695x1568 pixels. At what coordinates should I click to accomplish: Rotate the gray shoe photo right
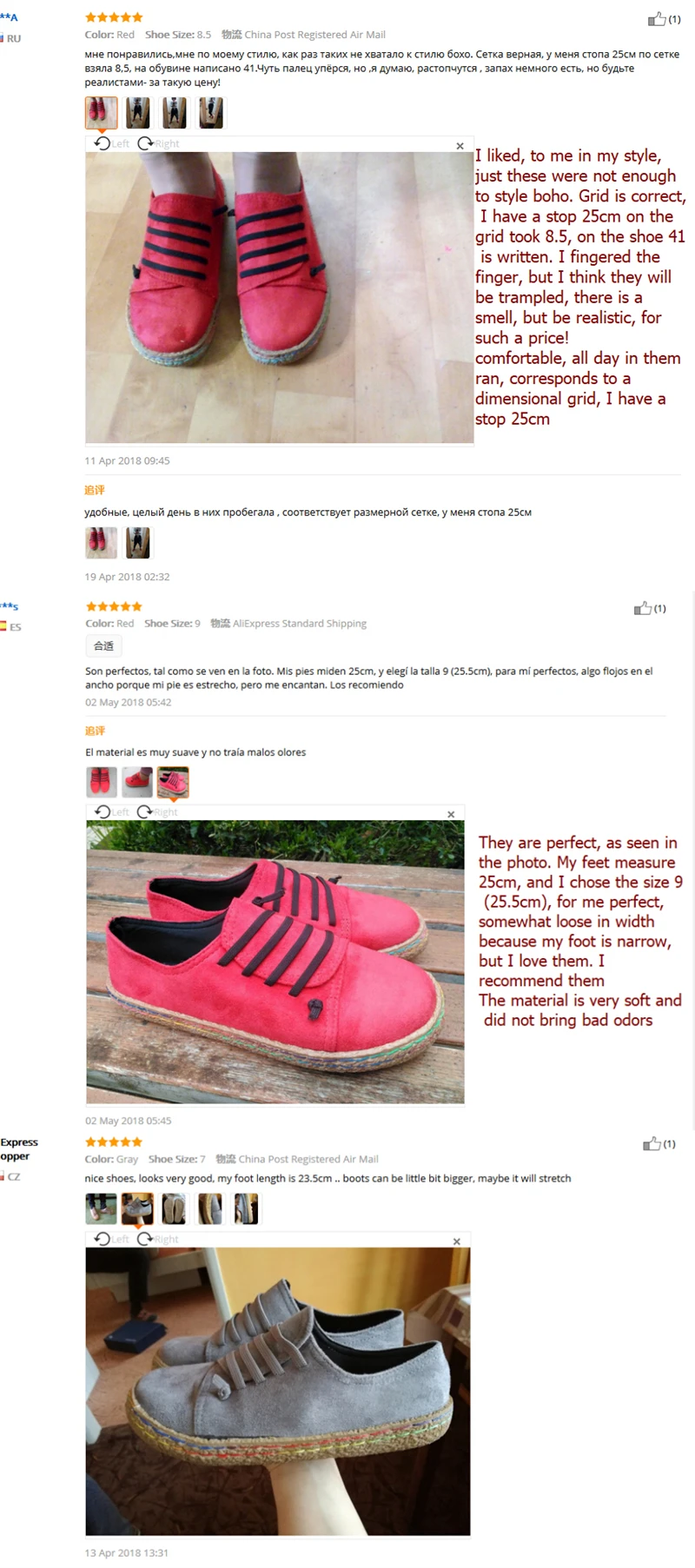point(158,1239)
